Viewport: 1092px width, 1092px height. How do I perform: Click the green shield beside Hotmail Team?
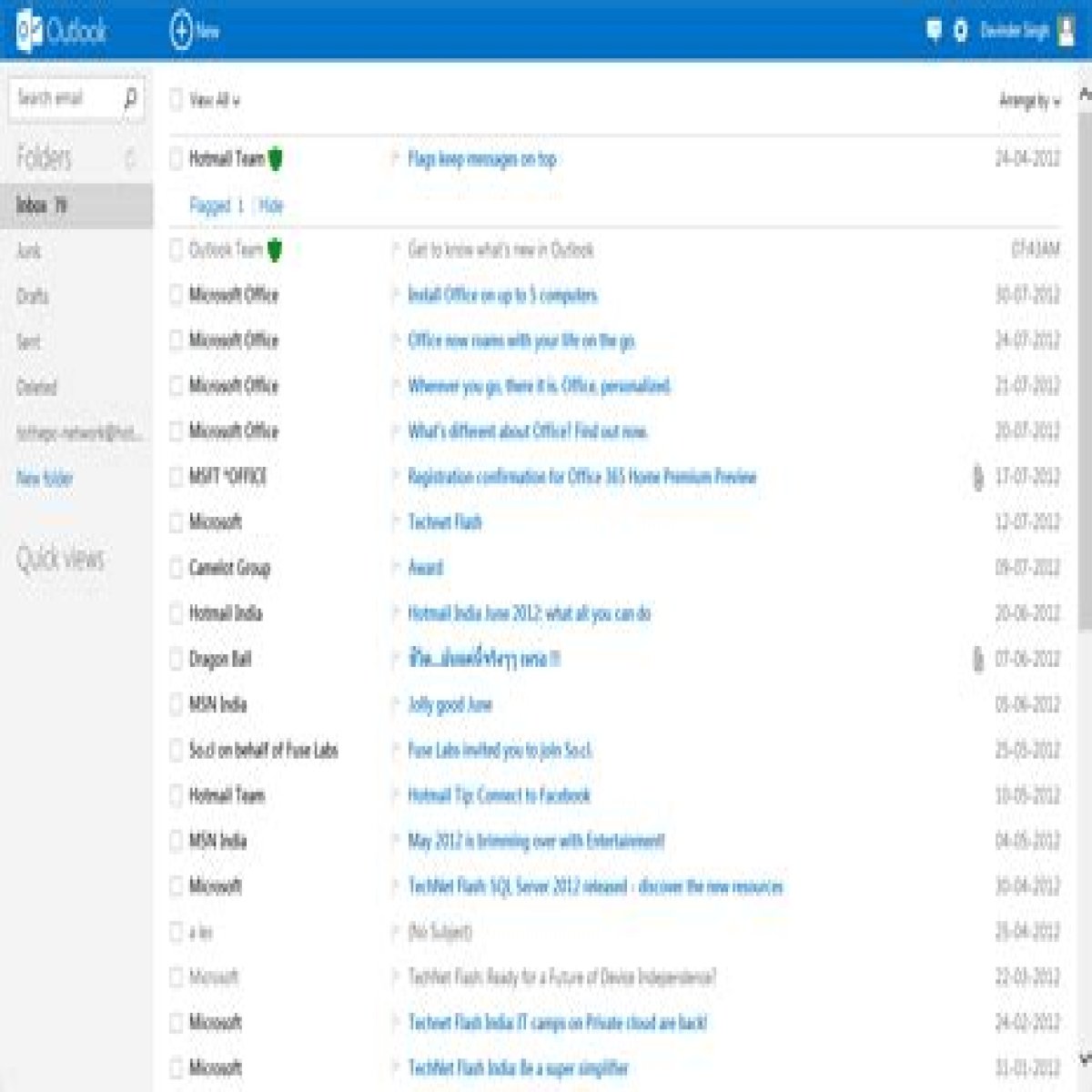(275, 159)
